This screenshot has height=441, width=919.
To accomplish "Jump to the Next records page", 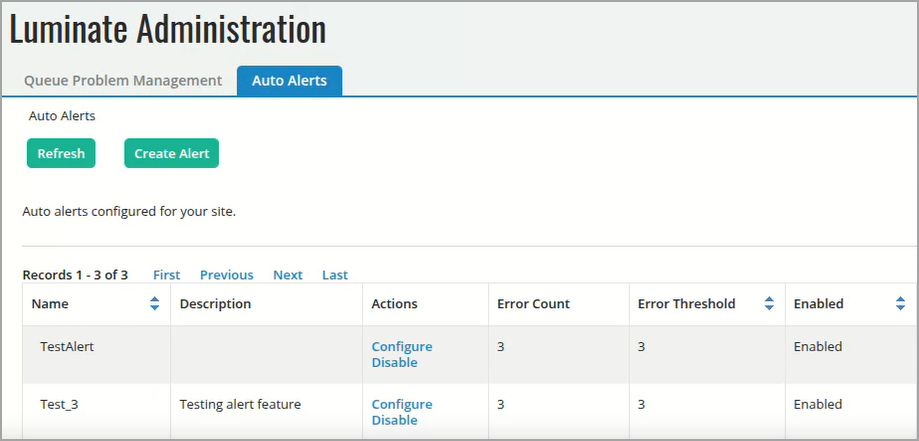I will [288, 275].
